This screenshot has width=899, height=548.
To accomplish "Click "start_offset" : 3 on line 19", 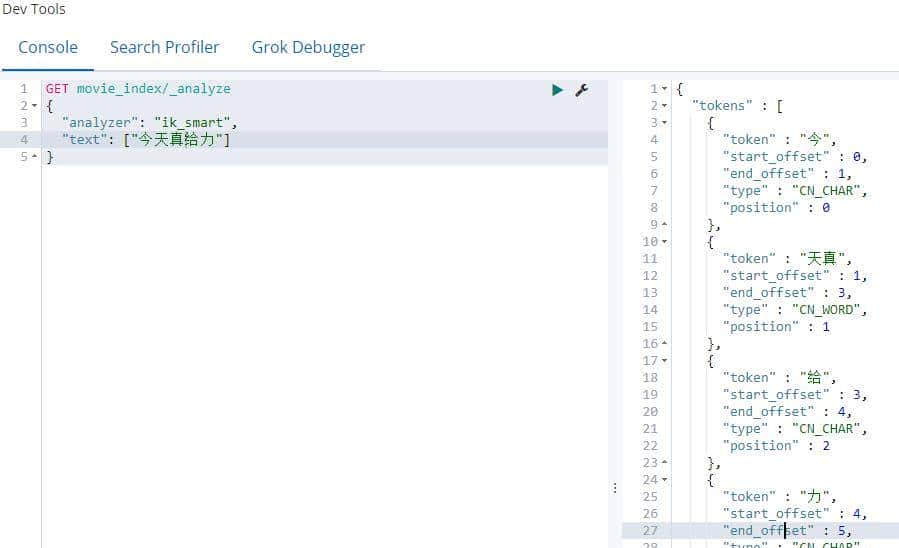I will tap(795, 394).
